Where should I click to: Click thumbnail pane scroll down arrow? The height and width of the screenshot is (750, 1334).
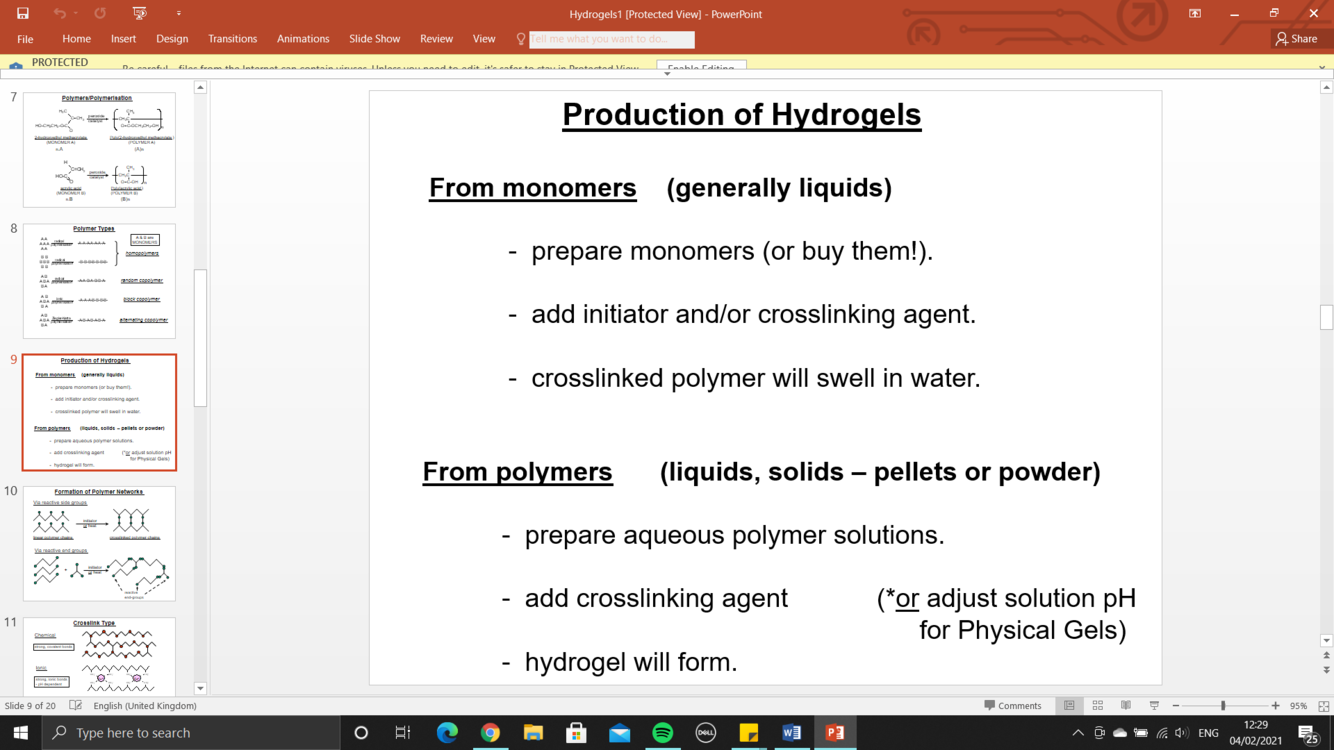click(200, 688)
